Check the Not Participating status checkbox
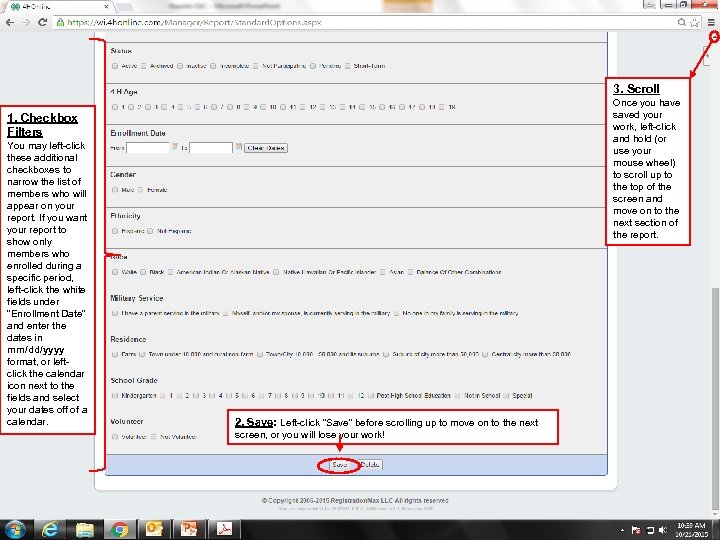 point(255,66)
